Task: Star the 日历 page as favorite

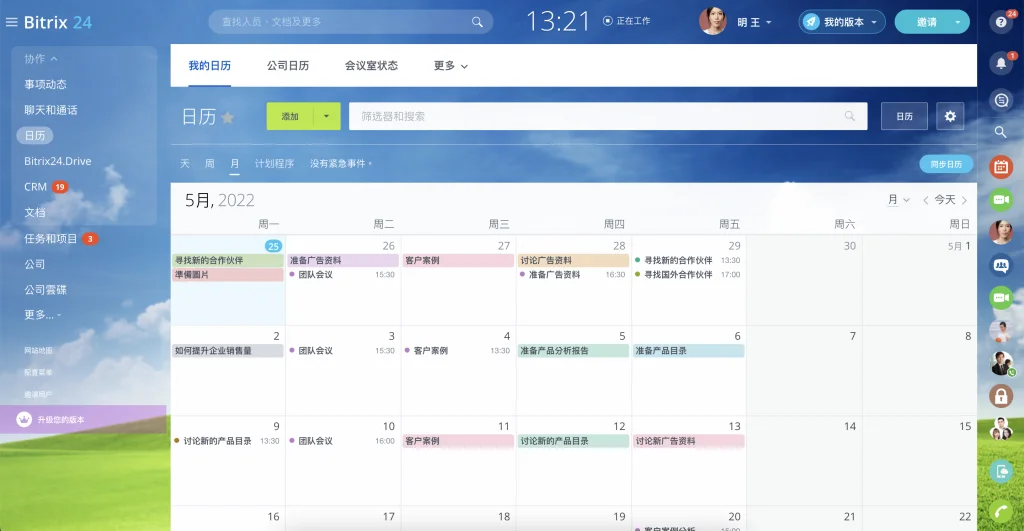Action: [228, 117]
